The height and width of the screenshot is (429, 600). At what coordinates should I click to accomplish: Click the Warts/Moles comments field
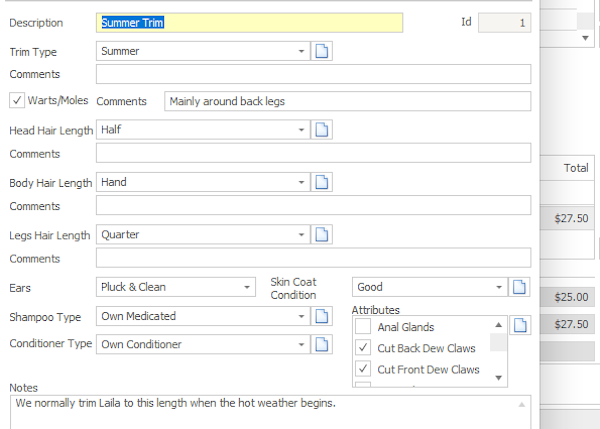point(346,101)
